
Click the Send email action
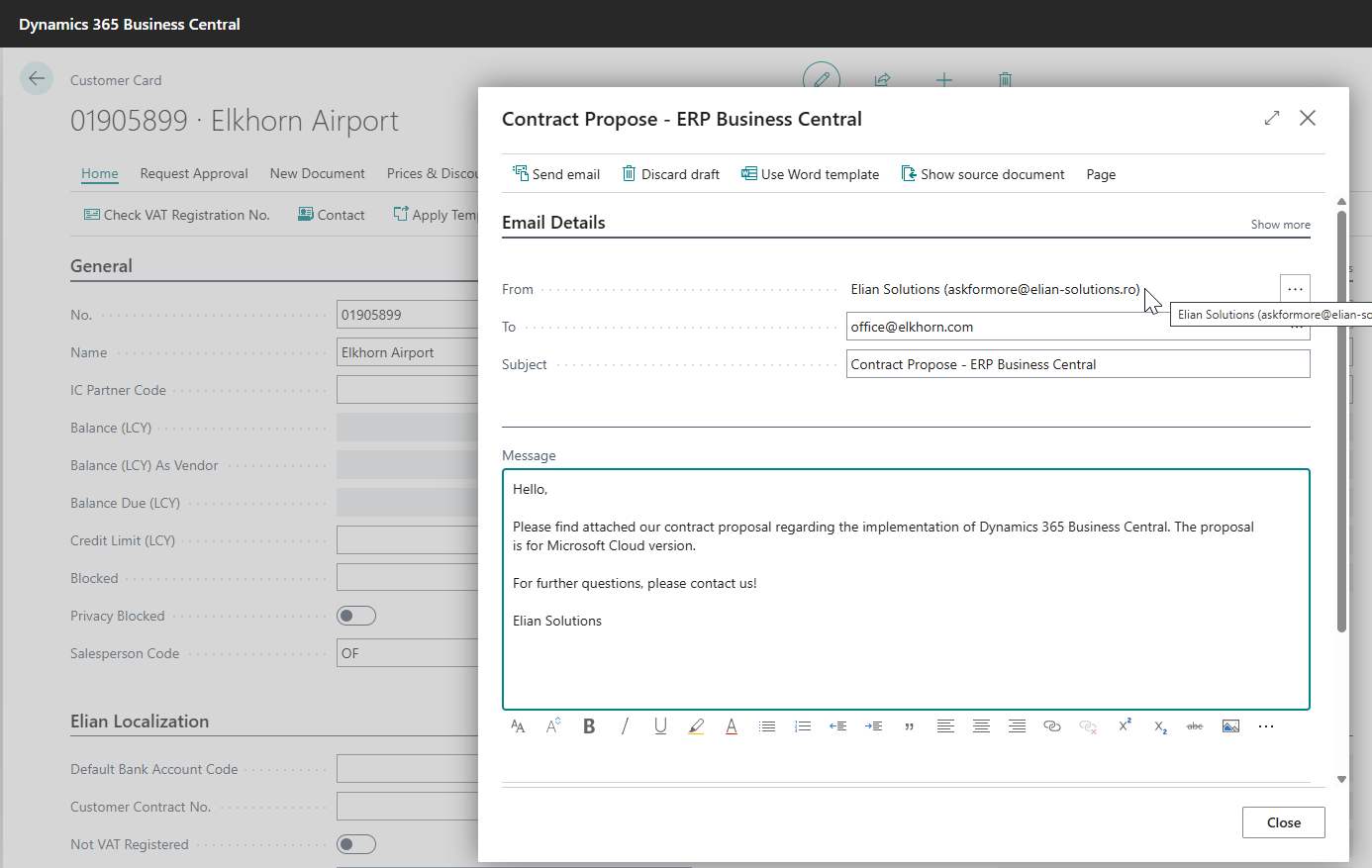(556, 174)
